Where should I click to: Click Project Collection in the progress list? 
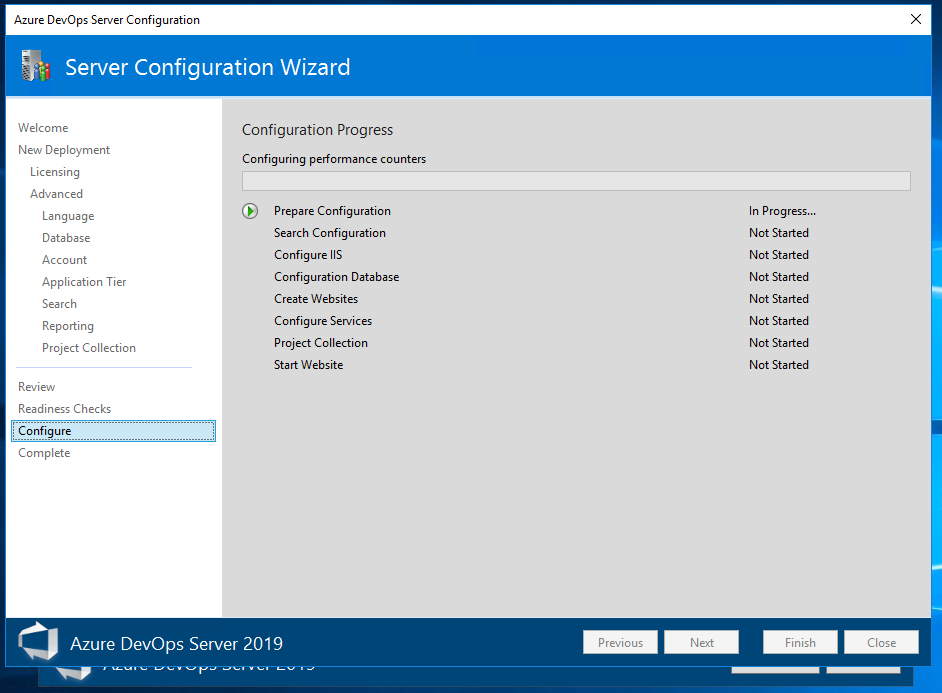point(321,343)
